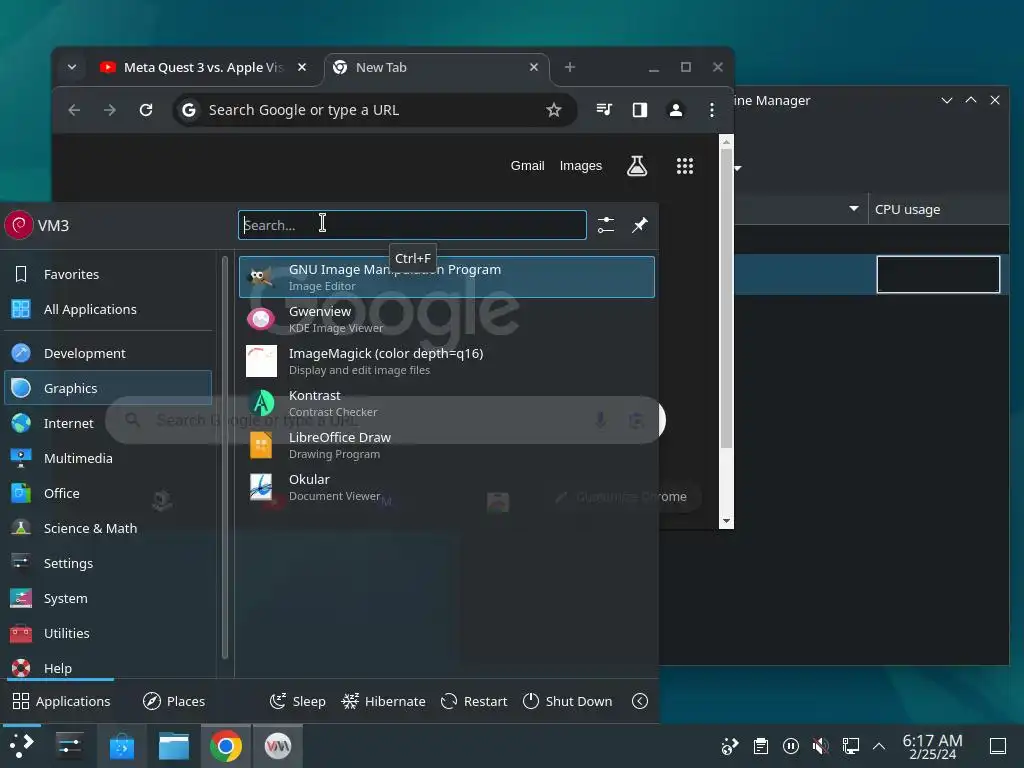
Task: Open the Help category
Action: coord(108,667)
